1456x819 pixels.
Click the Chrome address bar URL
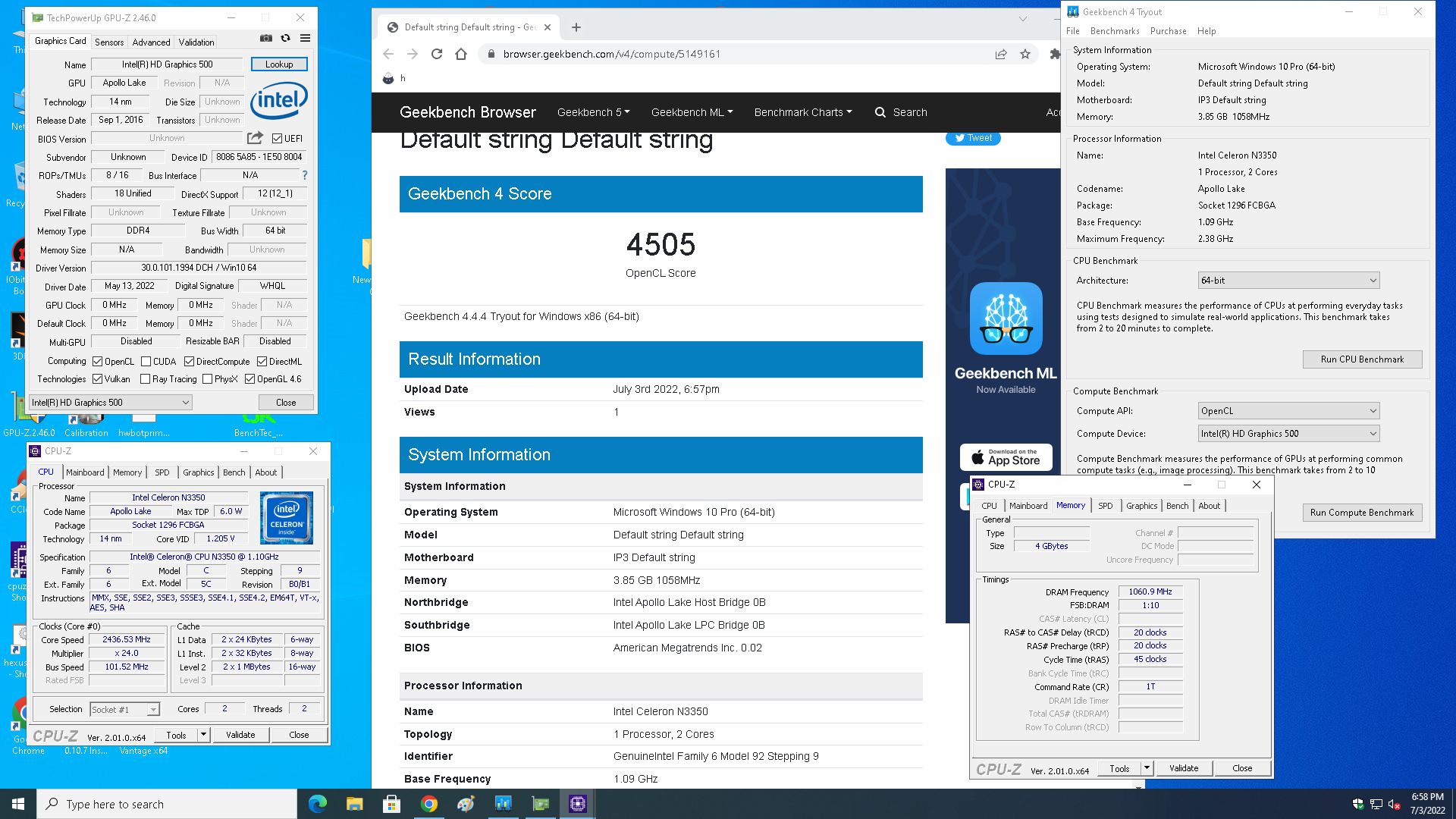coord(612,54)
